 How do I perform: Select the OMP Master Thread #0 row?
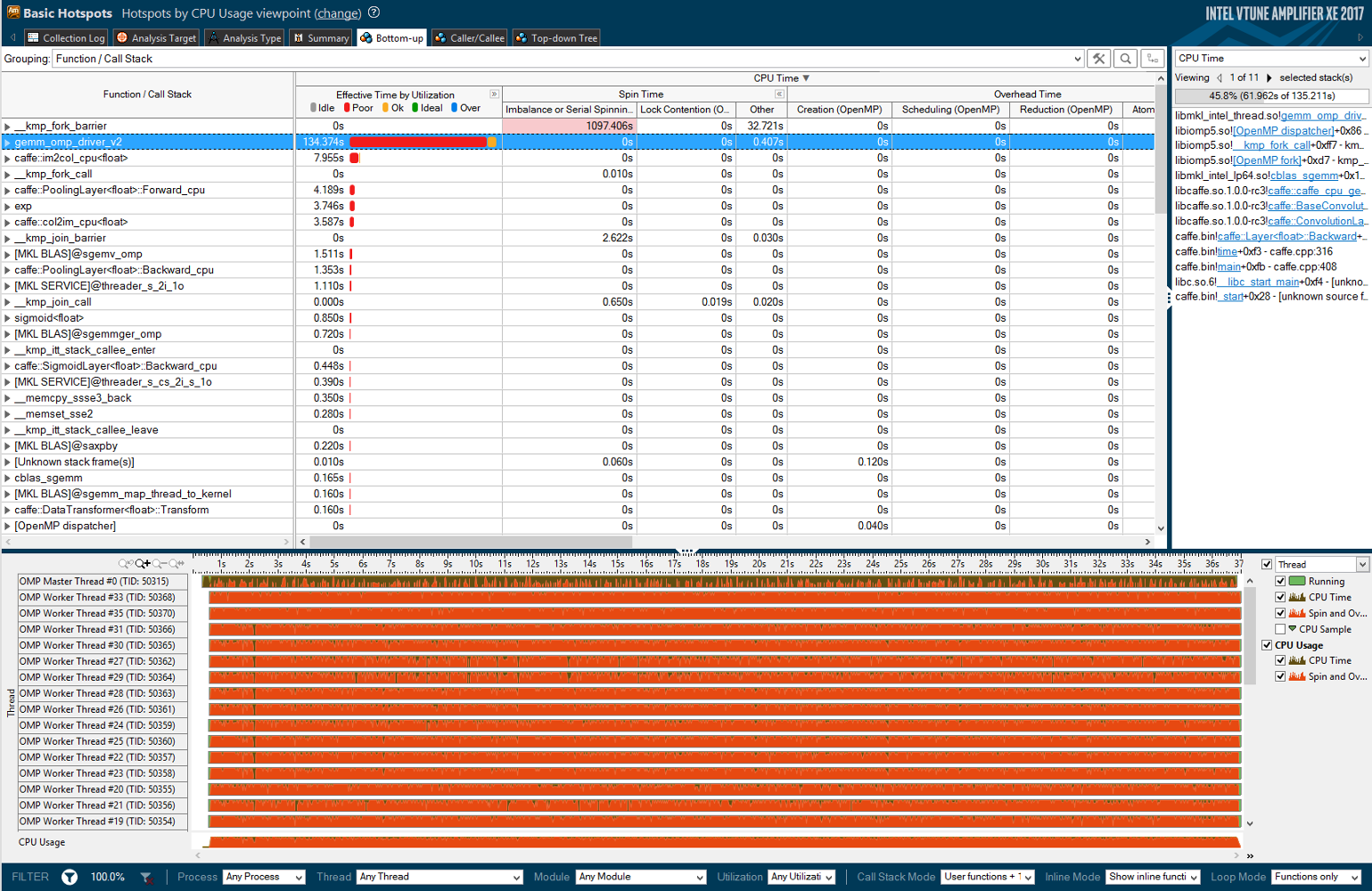tap(103, 581)
